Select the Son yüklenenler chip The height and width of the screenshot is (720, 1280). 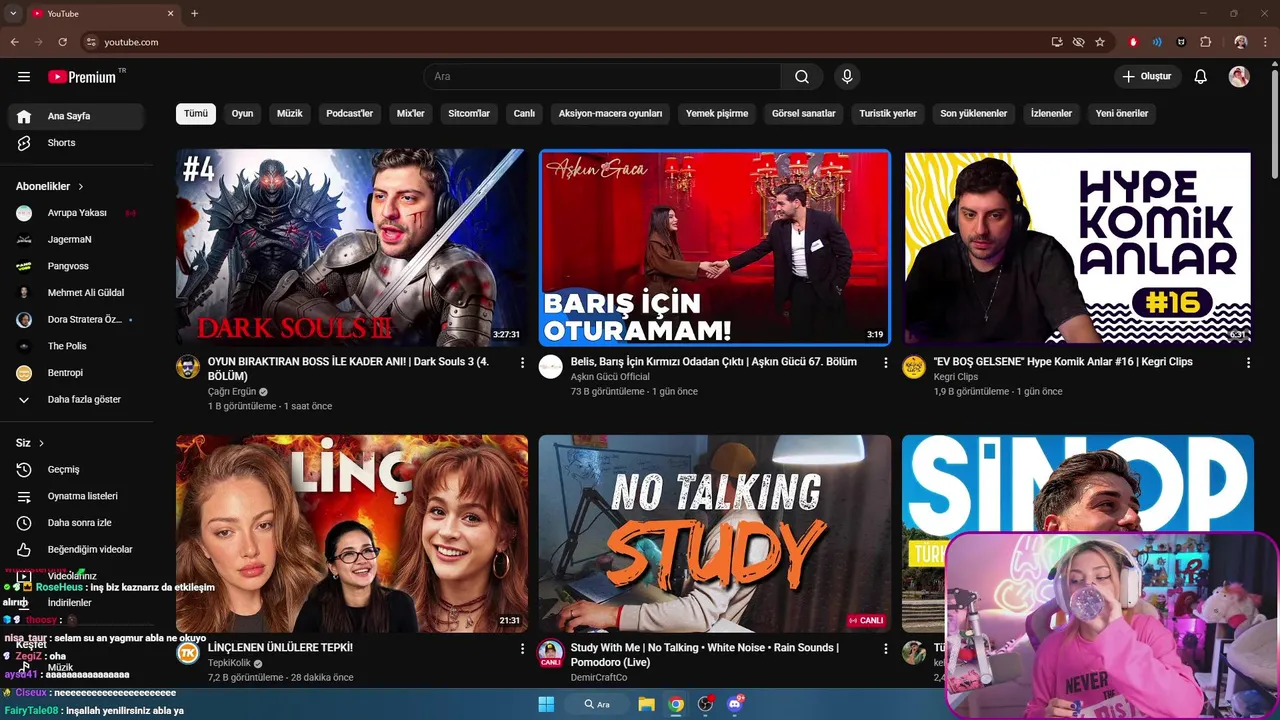click(x=973, y=114)
